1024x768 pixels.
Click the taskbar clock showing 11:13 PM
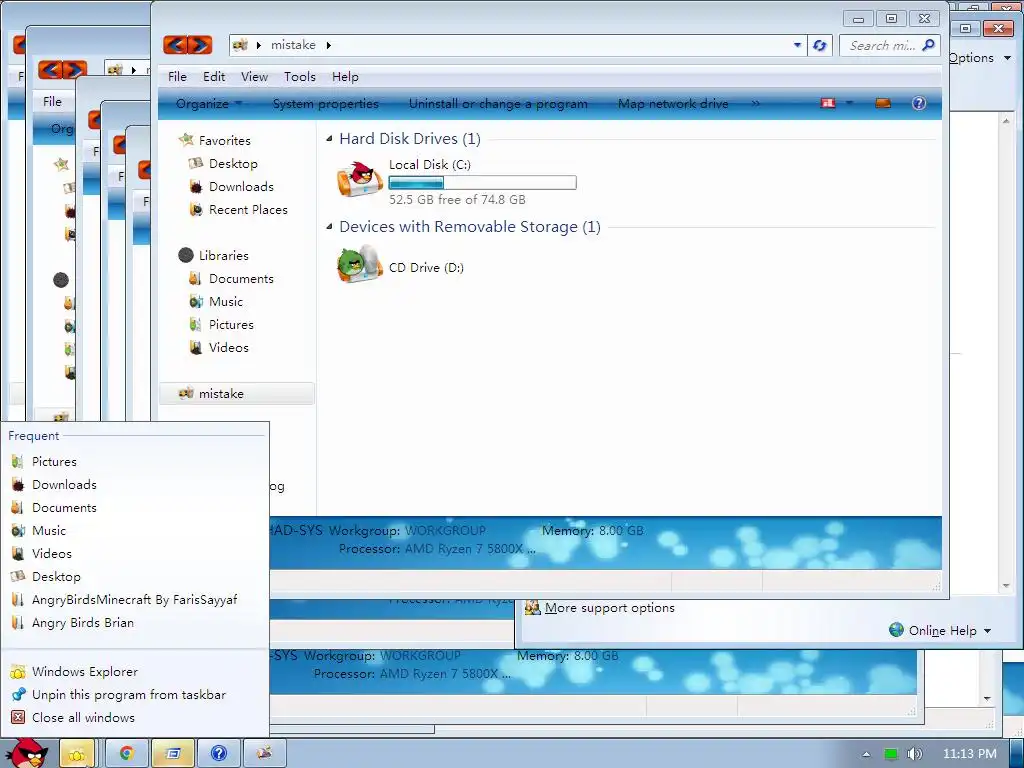(970, 754)
